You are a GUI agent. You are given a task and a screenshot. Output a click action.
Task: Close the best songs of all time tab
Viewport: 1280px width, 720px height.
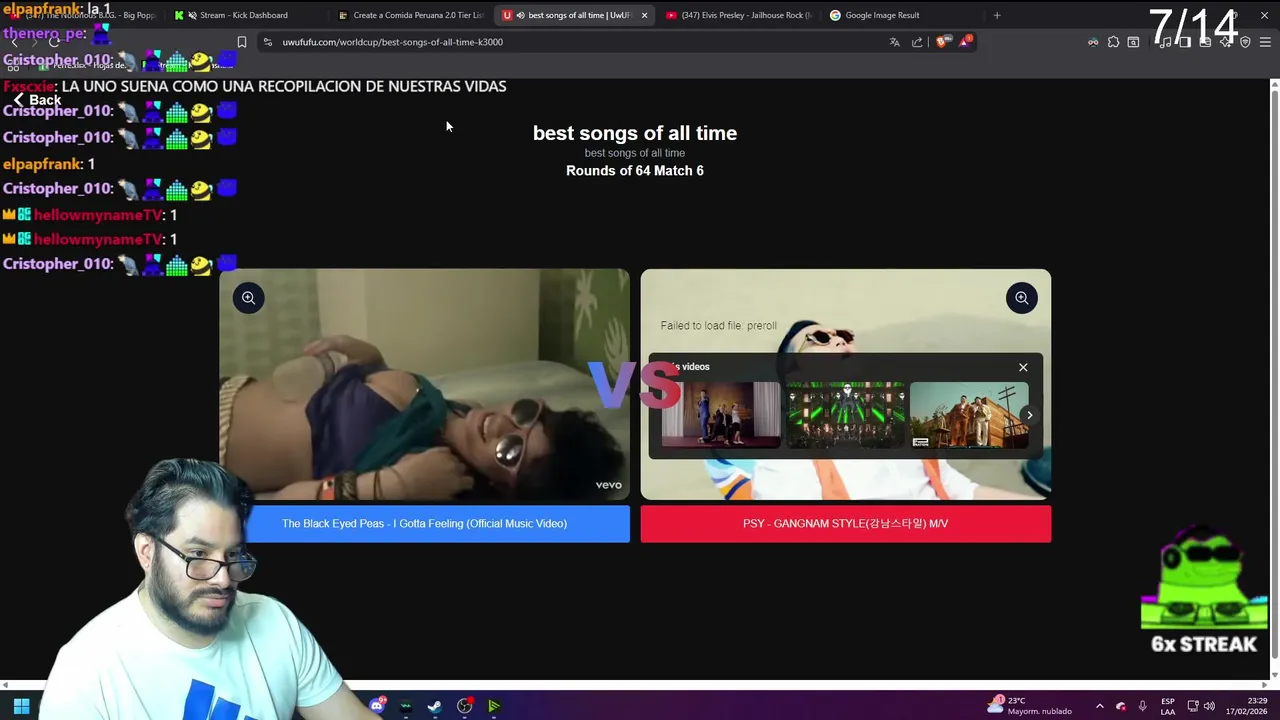[644, 15]
